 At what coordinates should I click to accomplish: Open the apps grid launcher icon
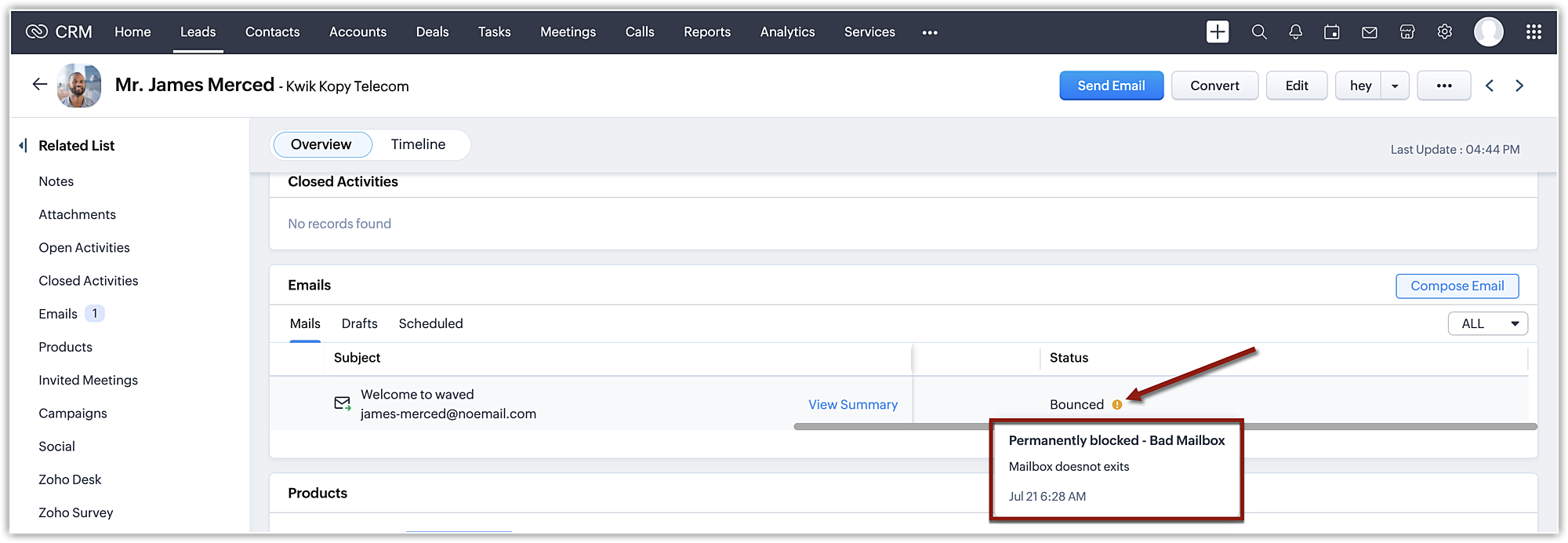click(1534, 32)
